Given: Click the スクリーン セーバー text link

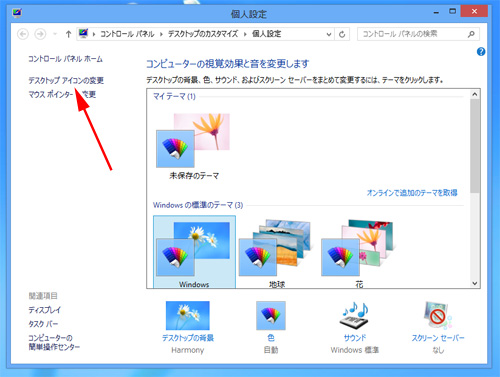Looking at the screenshot, I should tap(438, 338).
